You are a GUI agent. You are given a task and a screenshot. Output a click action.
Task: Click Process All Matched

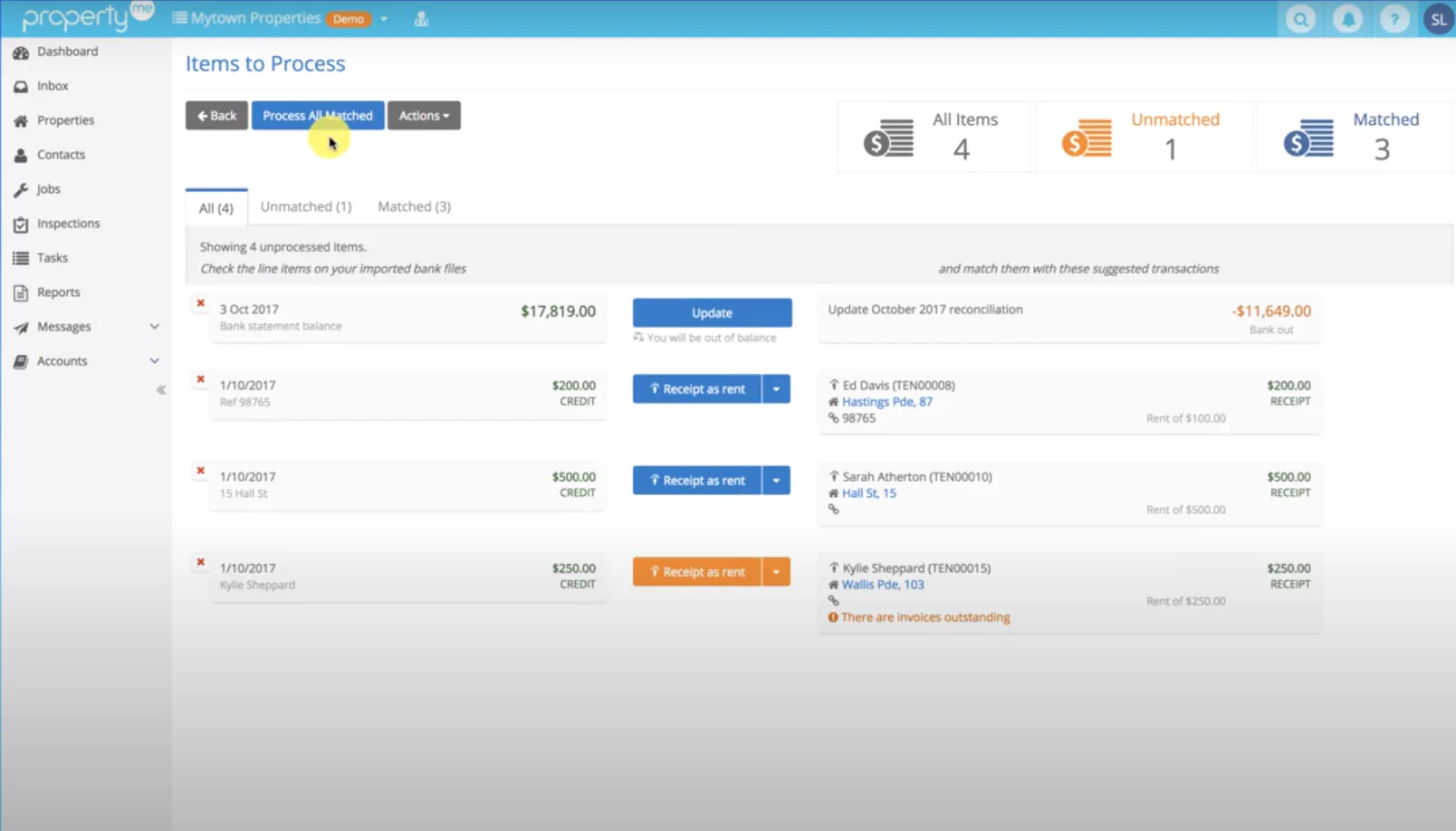pyautogui.click(x=318, y=116)
